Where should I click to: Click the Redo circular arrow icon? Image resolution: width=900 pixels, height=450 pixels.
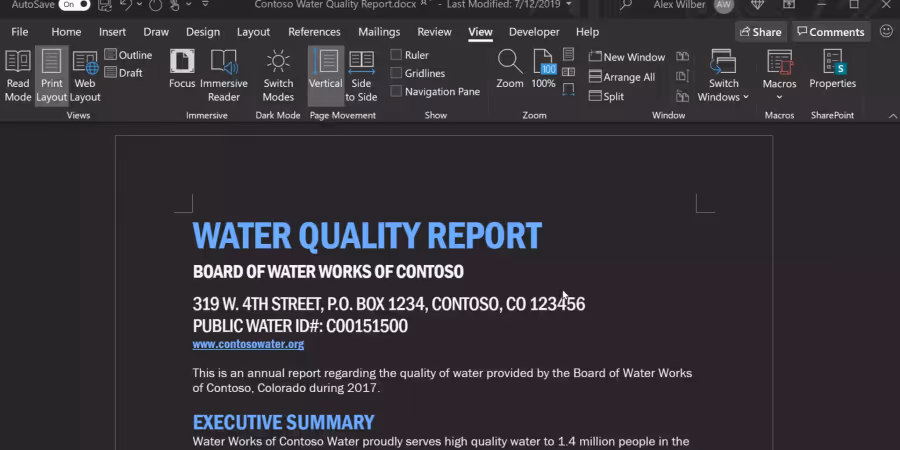pos(156,5)
